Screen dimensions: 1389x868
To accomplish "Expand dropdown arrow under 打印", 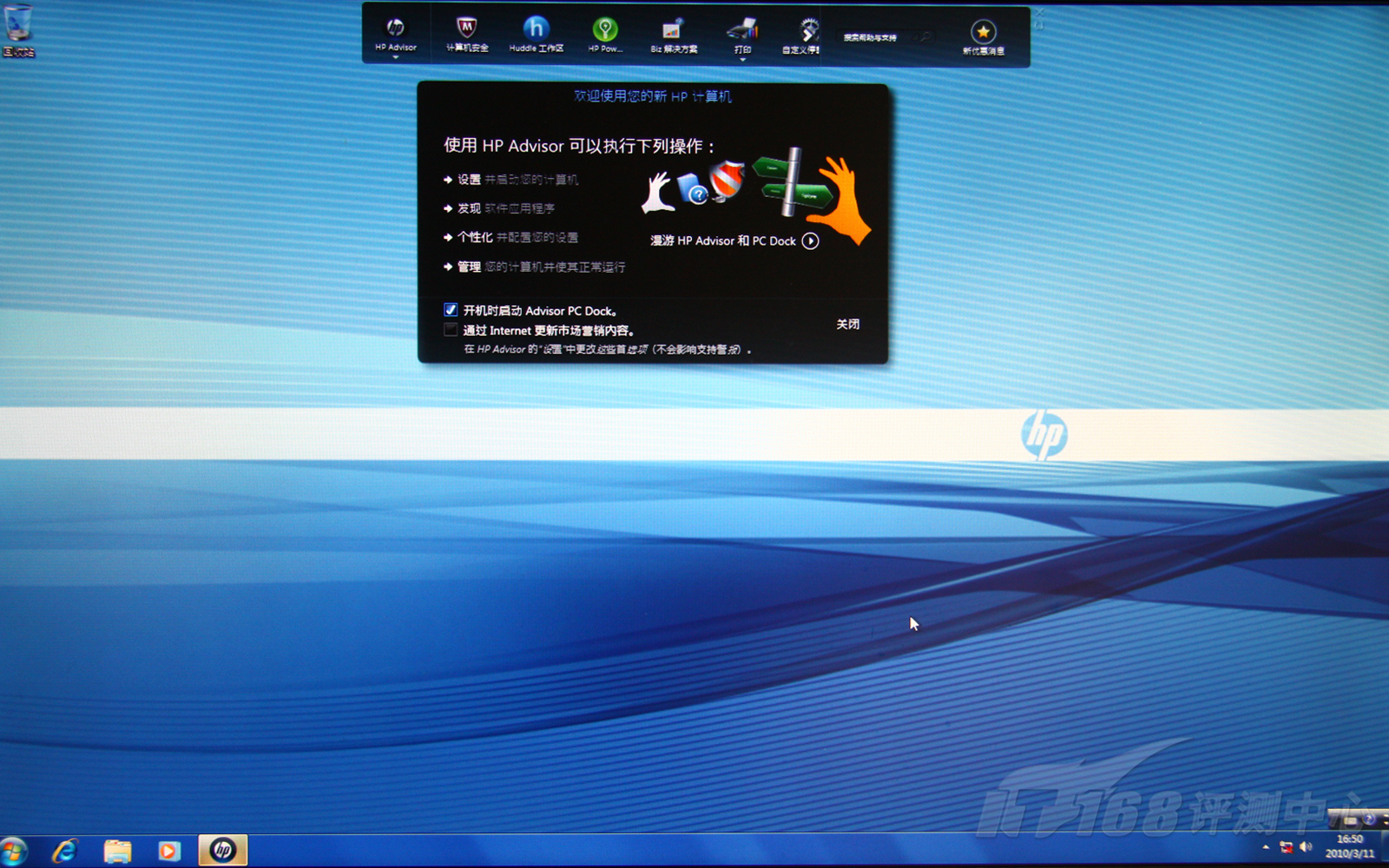I will click(742, 59).
